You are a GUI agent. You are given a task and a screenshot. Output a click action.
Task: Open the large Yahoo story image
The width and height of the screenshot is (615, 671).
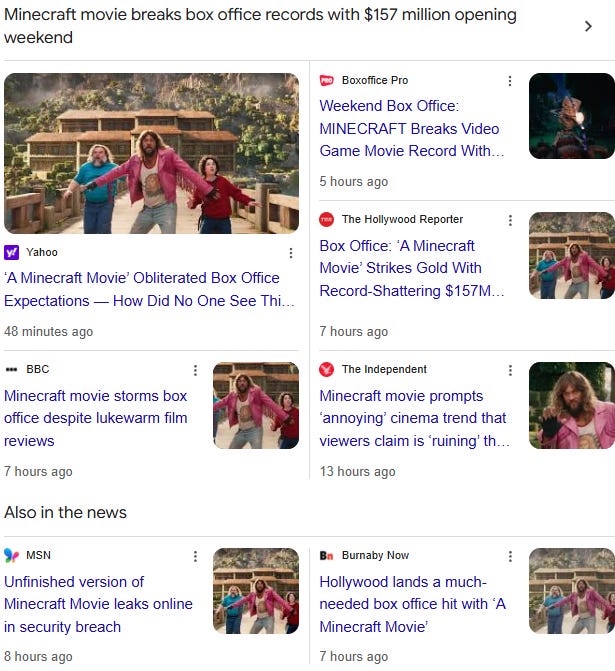pyautogui.click(x=152, y=153)
